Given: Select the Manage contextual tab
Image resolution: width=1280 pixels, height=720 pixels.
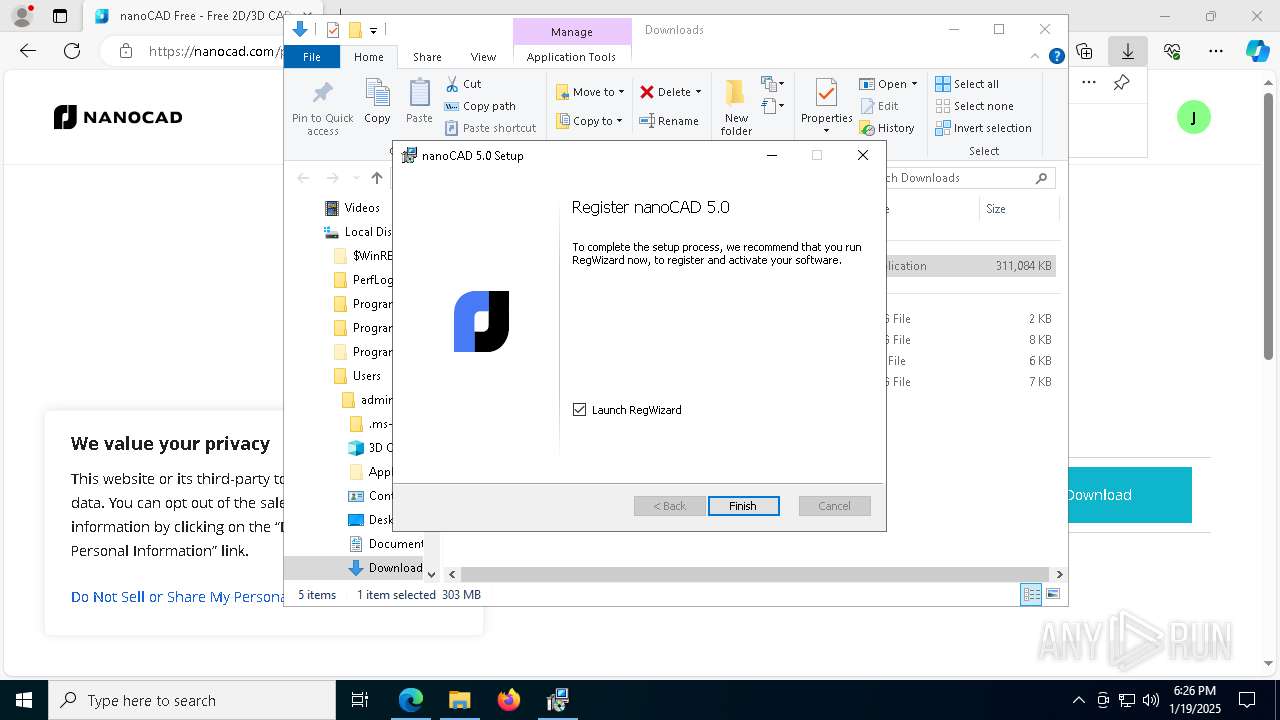Looking at the screenshot, I should point(572,32).
